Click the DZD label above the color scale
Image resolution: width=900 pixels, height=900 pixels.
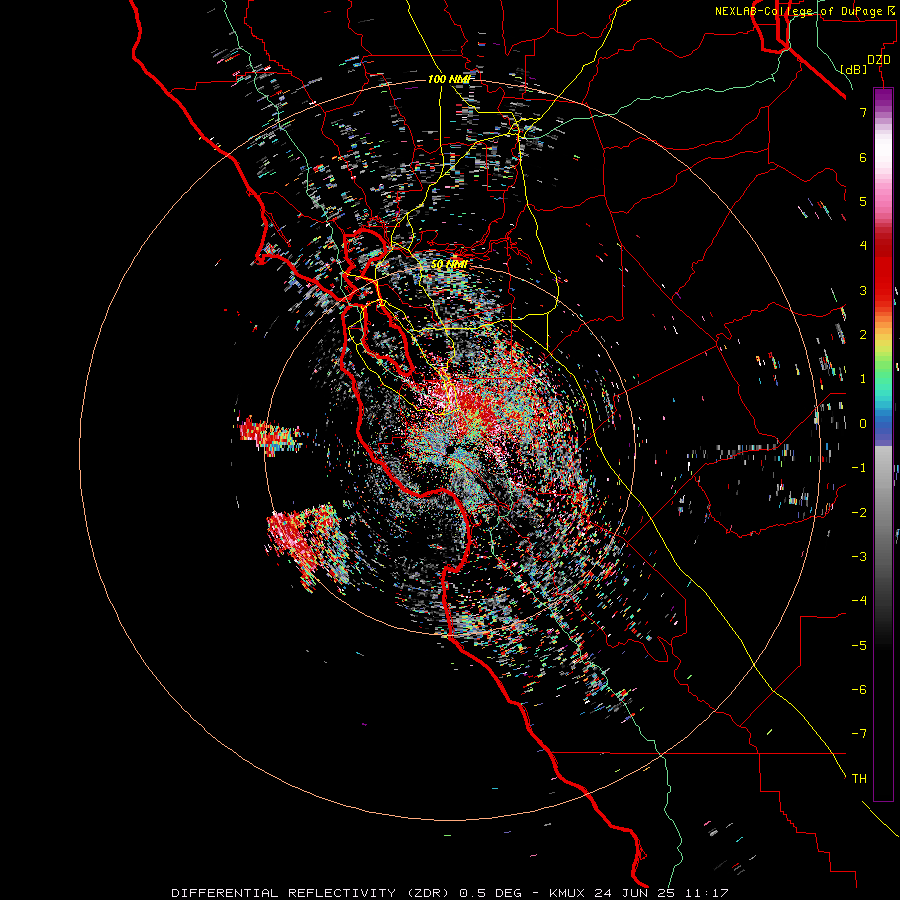click(x=879, y=60)
